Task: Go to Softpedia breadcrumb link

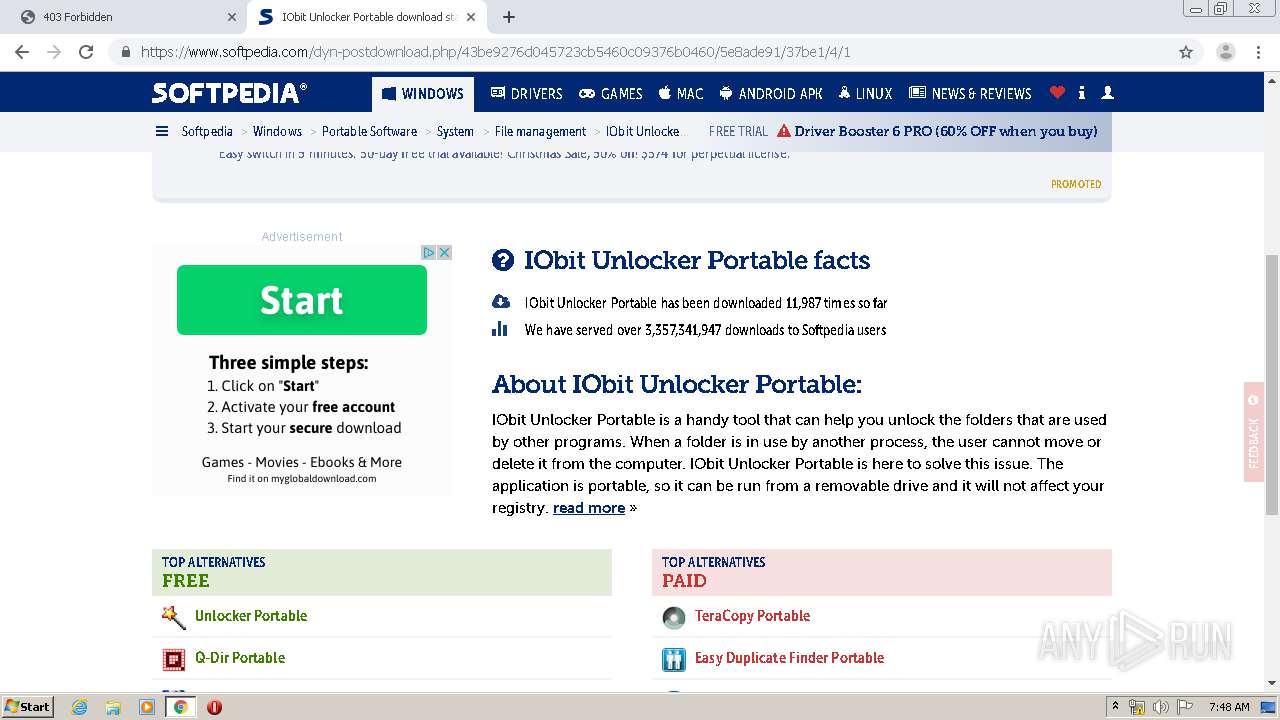Action: (207, 131)
